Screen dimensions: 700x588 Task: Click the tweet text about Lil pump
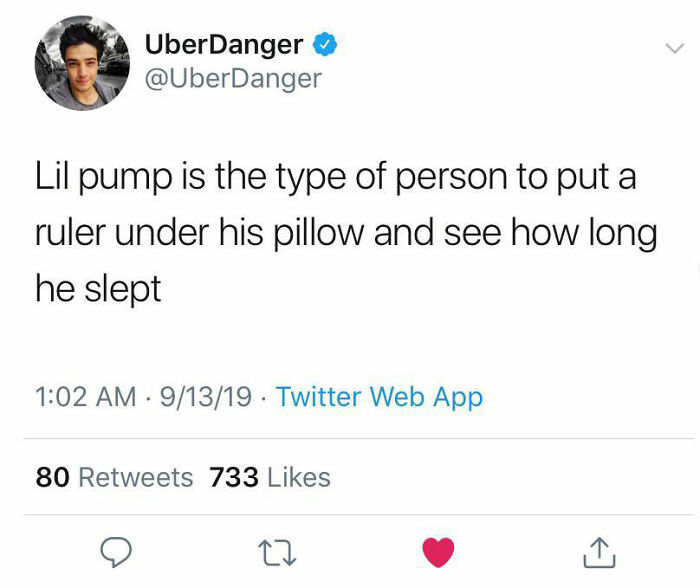346,233
